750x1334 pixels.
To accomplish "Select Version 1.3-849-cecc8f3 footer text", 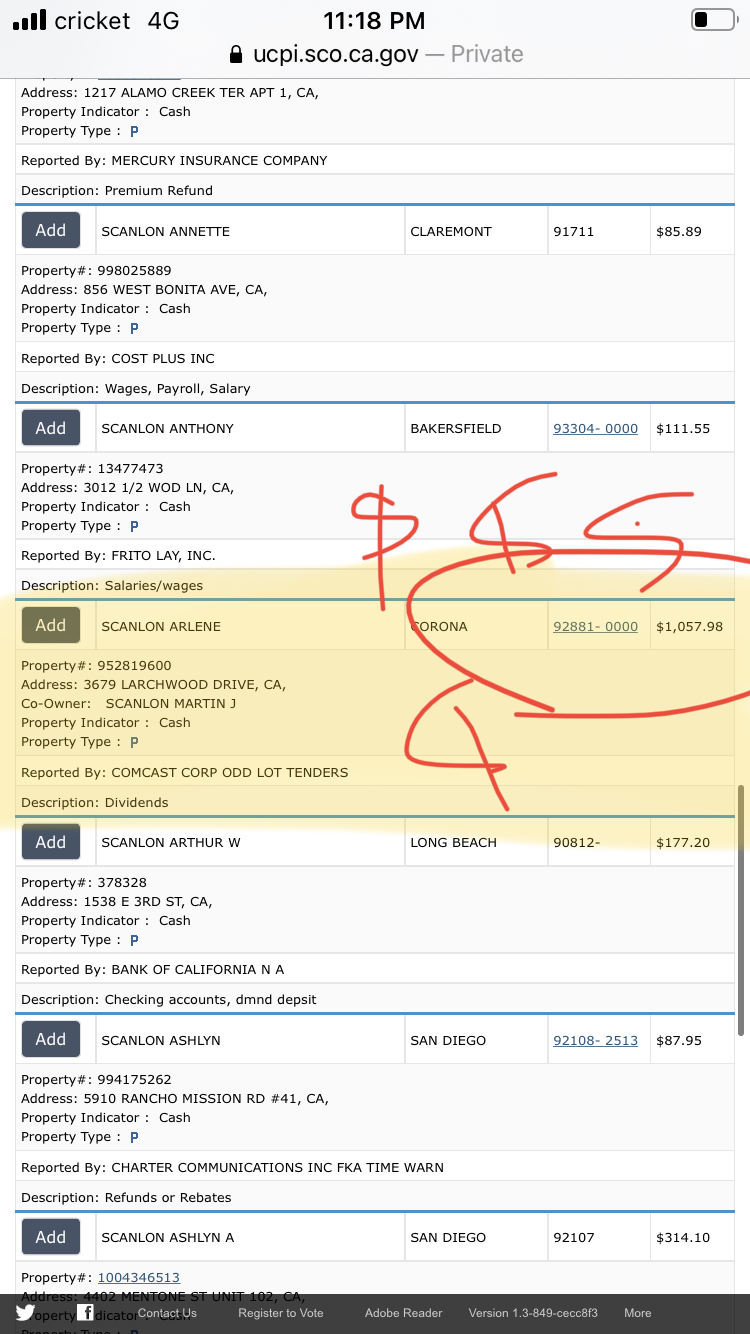I will 533,1313.
